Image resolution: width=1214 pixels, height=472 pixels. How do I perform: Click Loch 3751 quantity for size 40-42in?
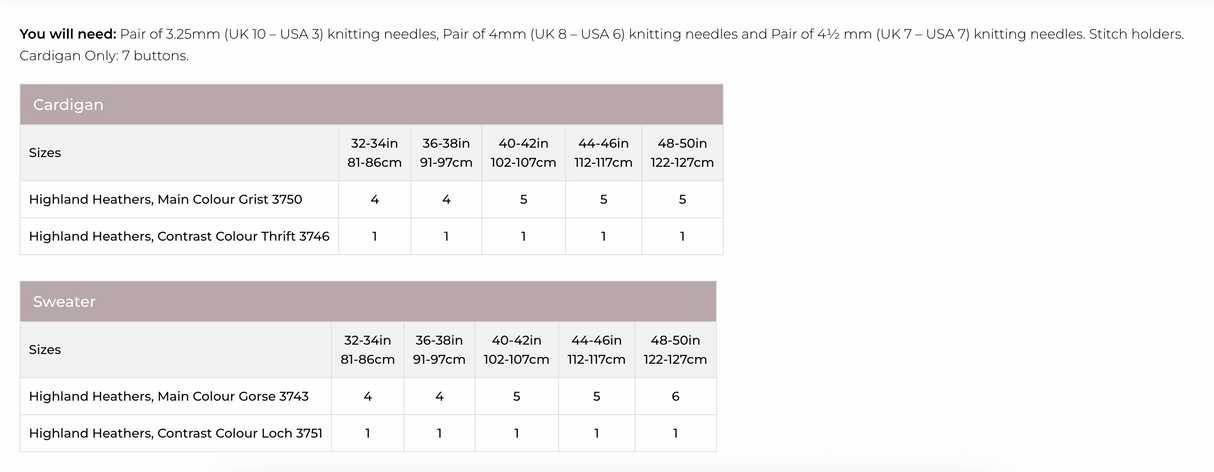pyautogui.click(x=516, y=433)
